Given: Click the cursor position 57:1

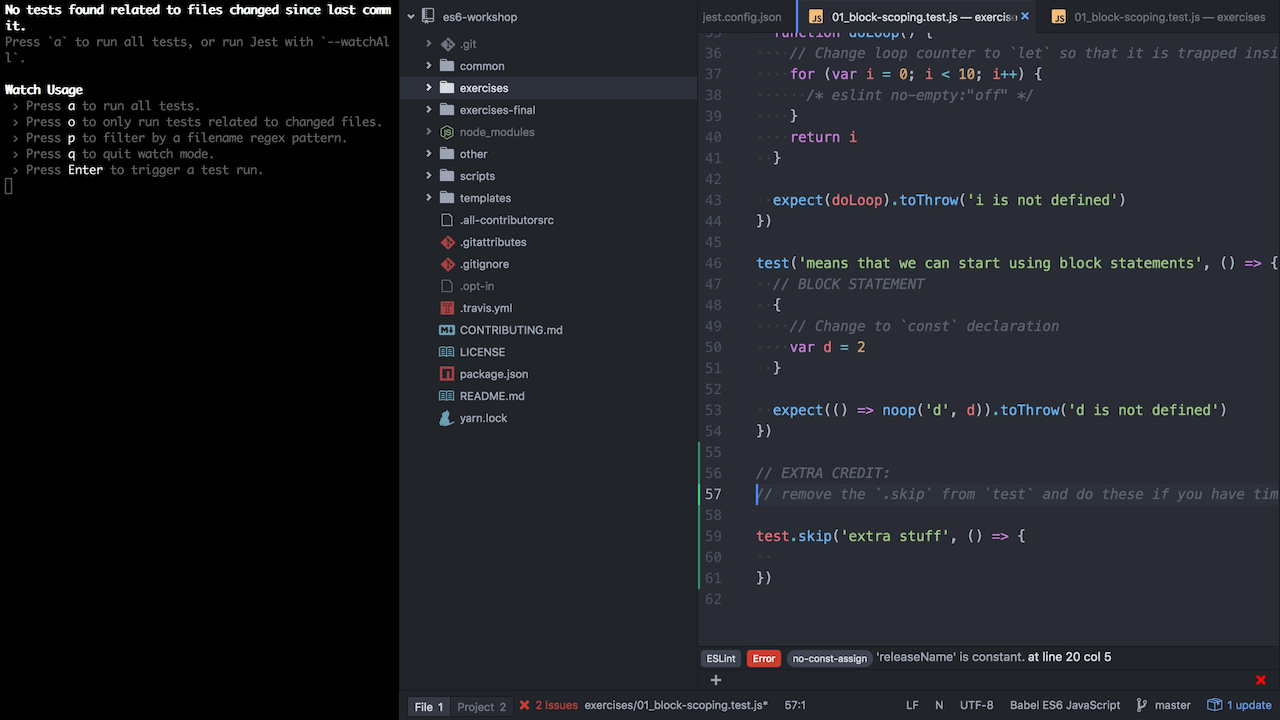Looking at the screenshot, I should [x=795, y=706].
